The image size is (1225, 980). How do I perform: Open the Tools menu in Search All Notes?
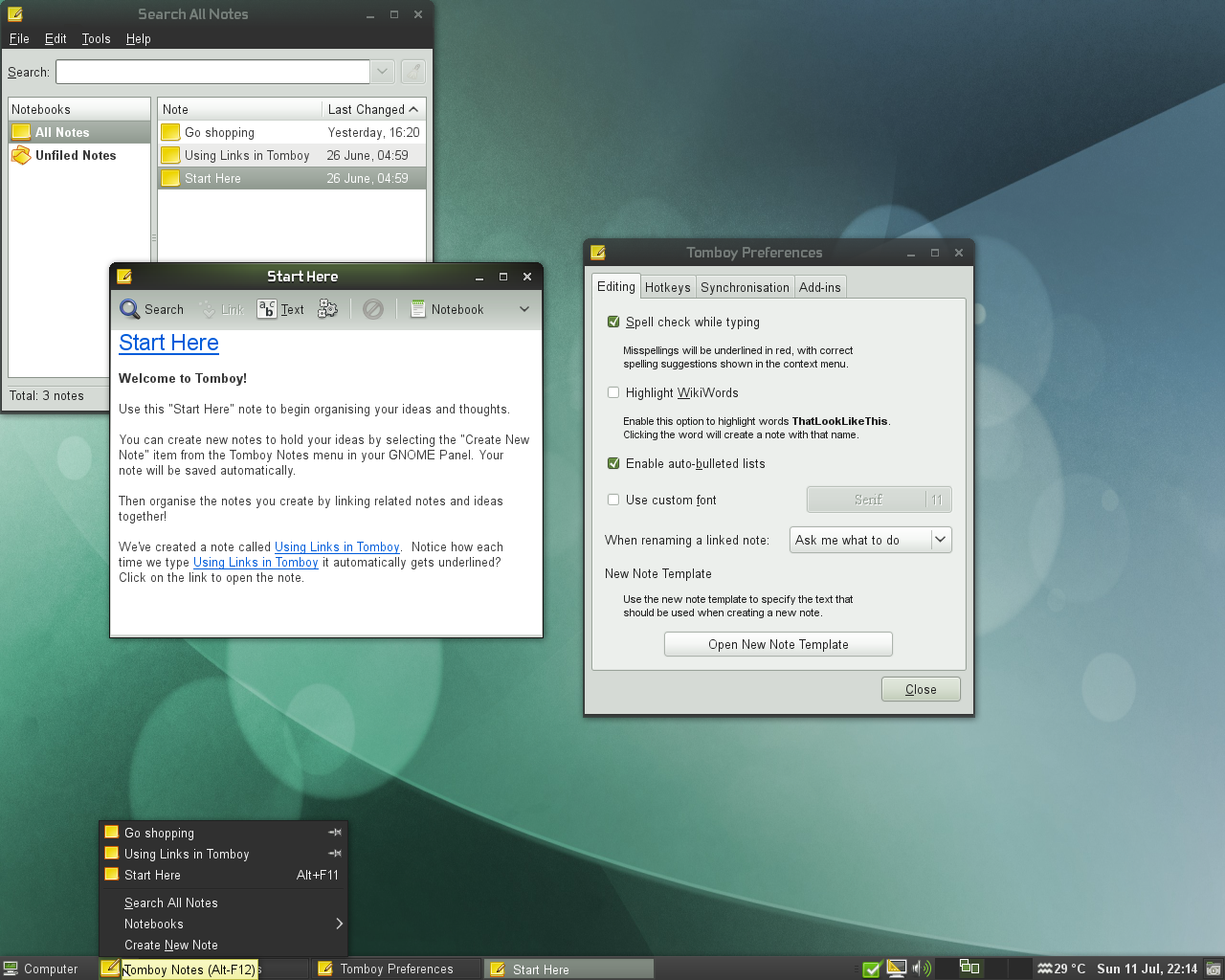(x=96, y=38)
